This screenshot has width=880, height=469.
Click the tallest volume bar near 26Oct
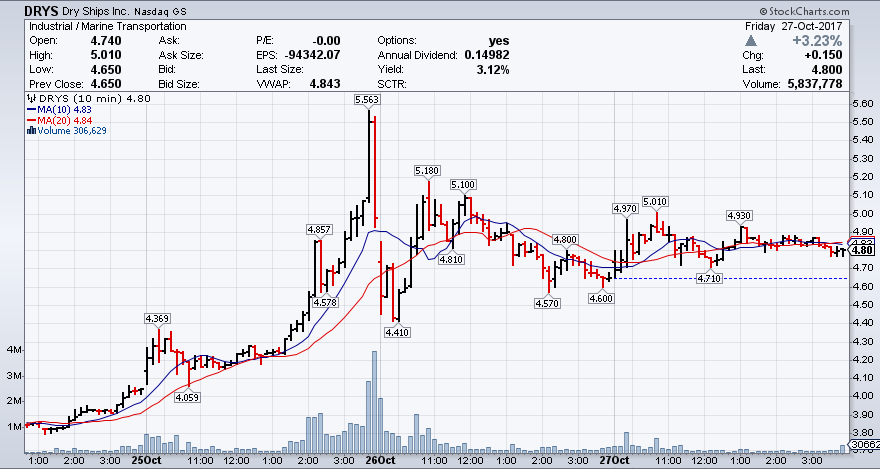pyautogui.click(x=374, y=400)
